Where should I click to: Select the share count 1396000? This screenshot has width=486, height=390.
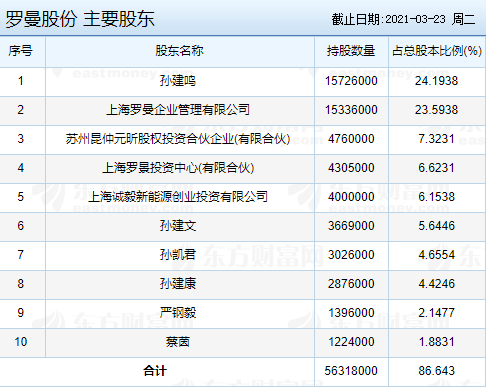[x=351, y=313]
